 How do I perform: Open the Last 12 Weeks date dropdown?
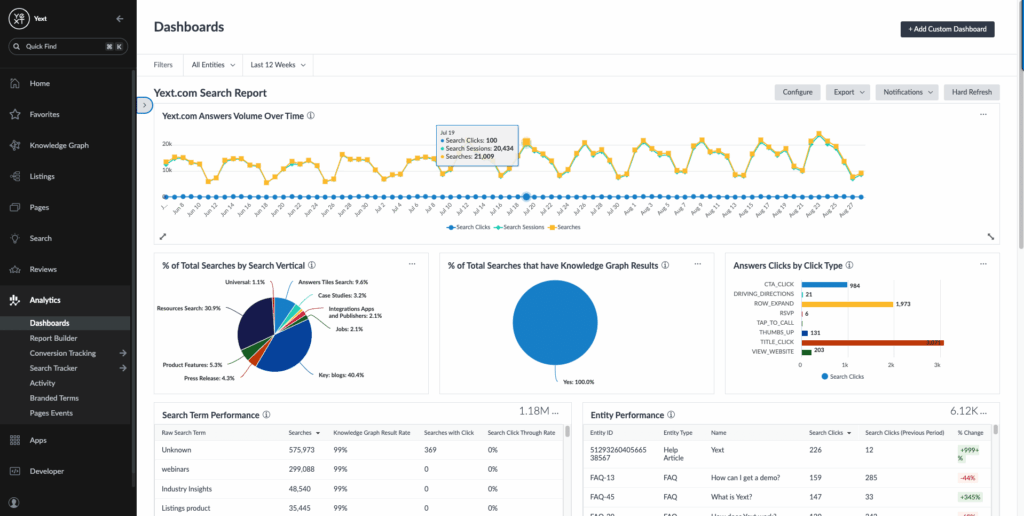(278, 65)
